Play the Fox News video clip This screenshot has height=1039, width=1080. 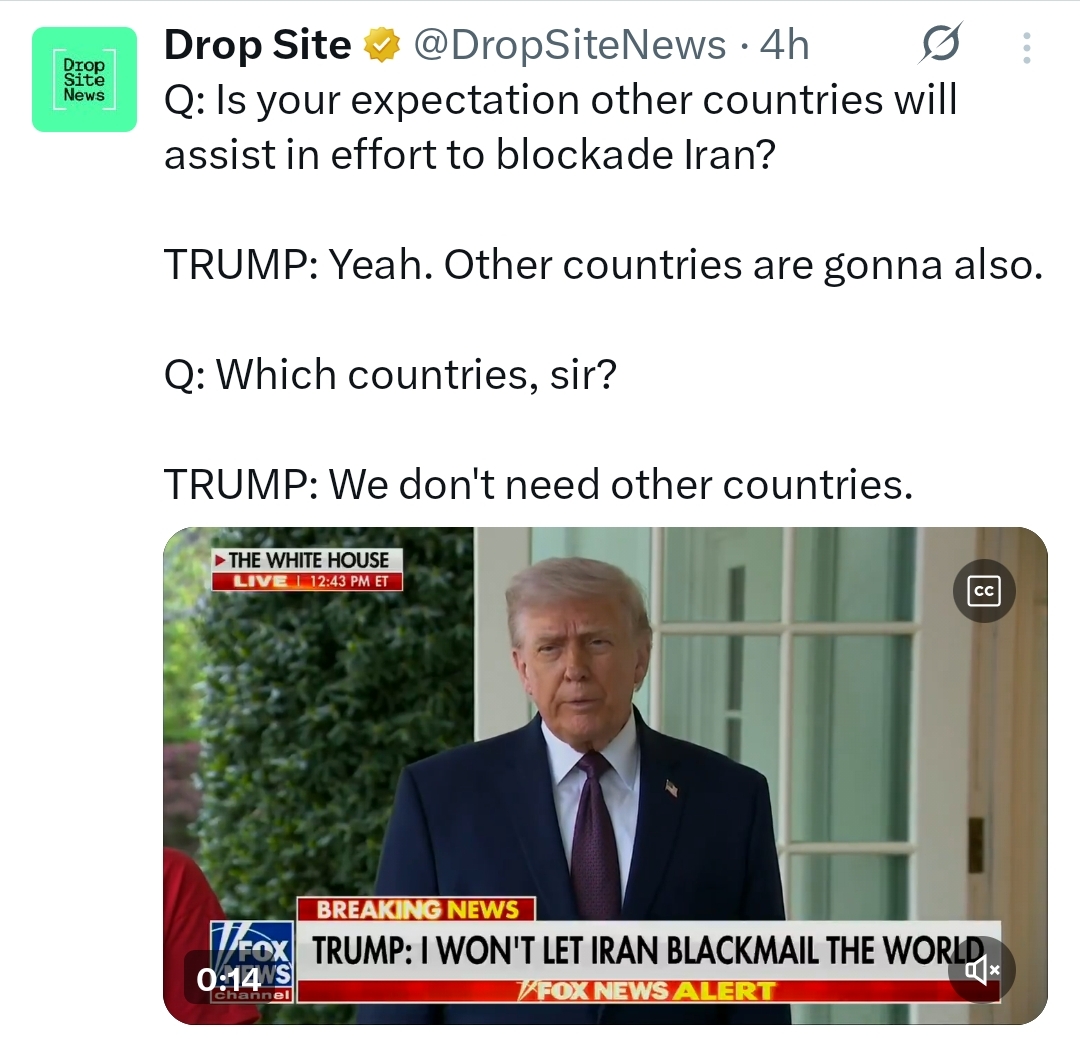pos(605,776)
